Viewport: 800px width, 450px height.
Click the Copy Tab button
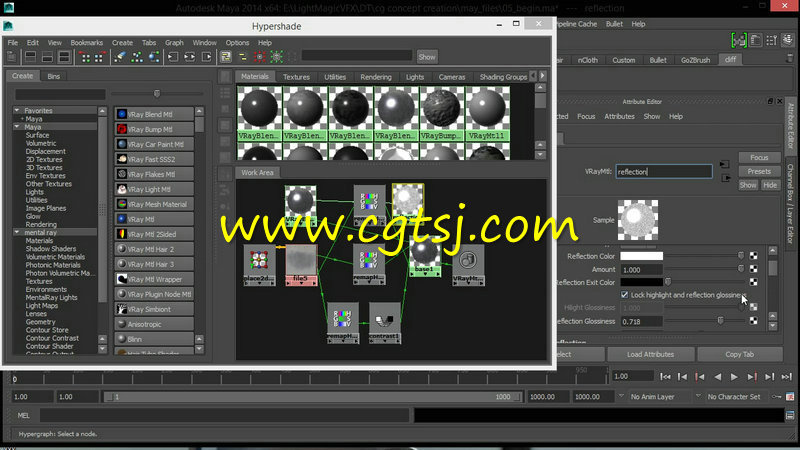739,354
